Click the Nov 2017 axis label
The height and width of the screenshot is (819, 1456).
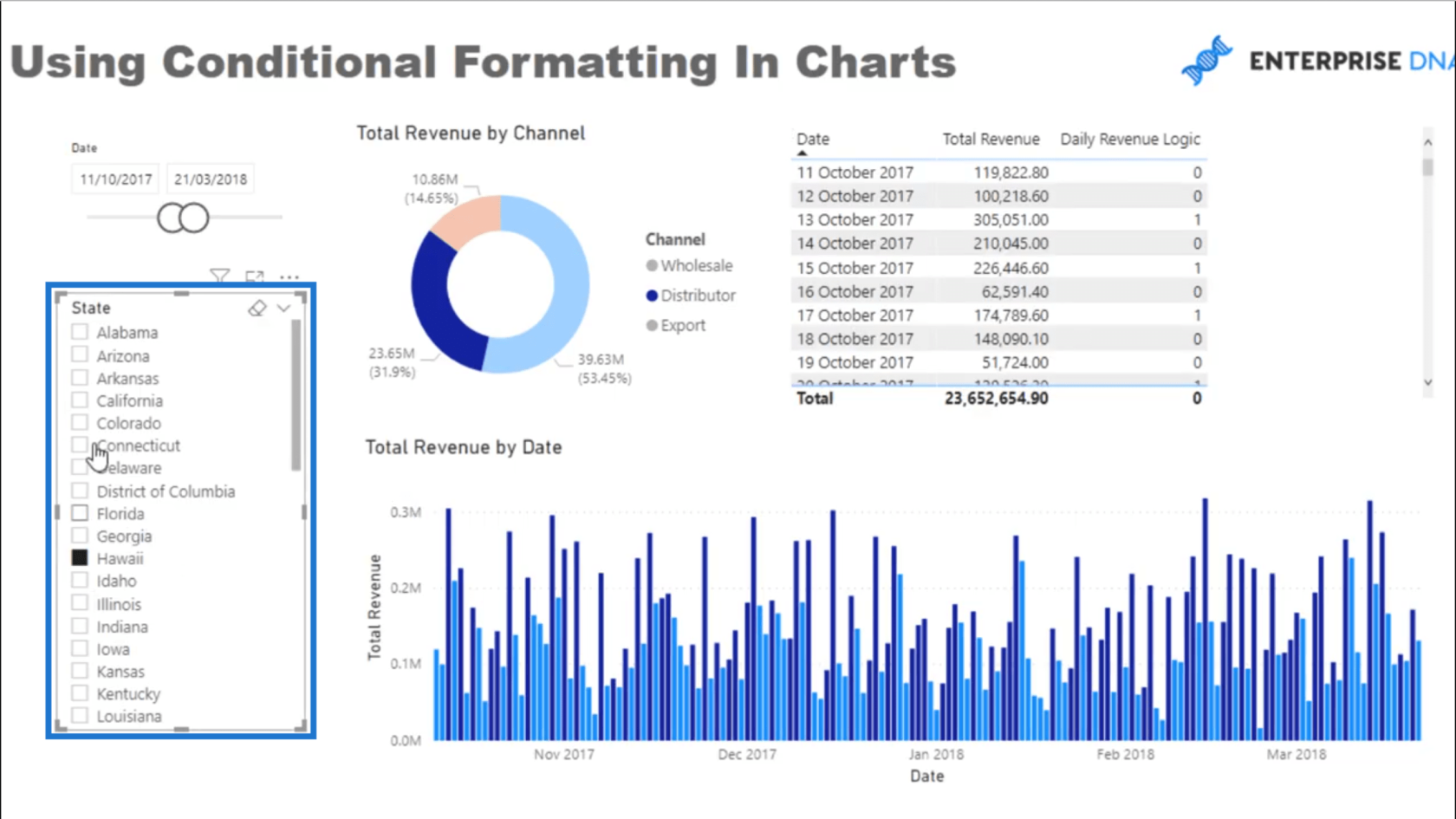[564, 754]
